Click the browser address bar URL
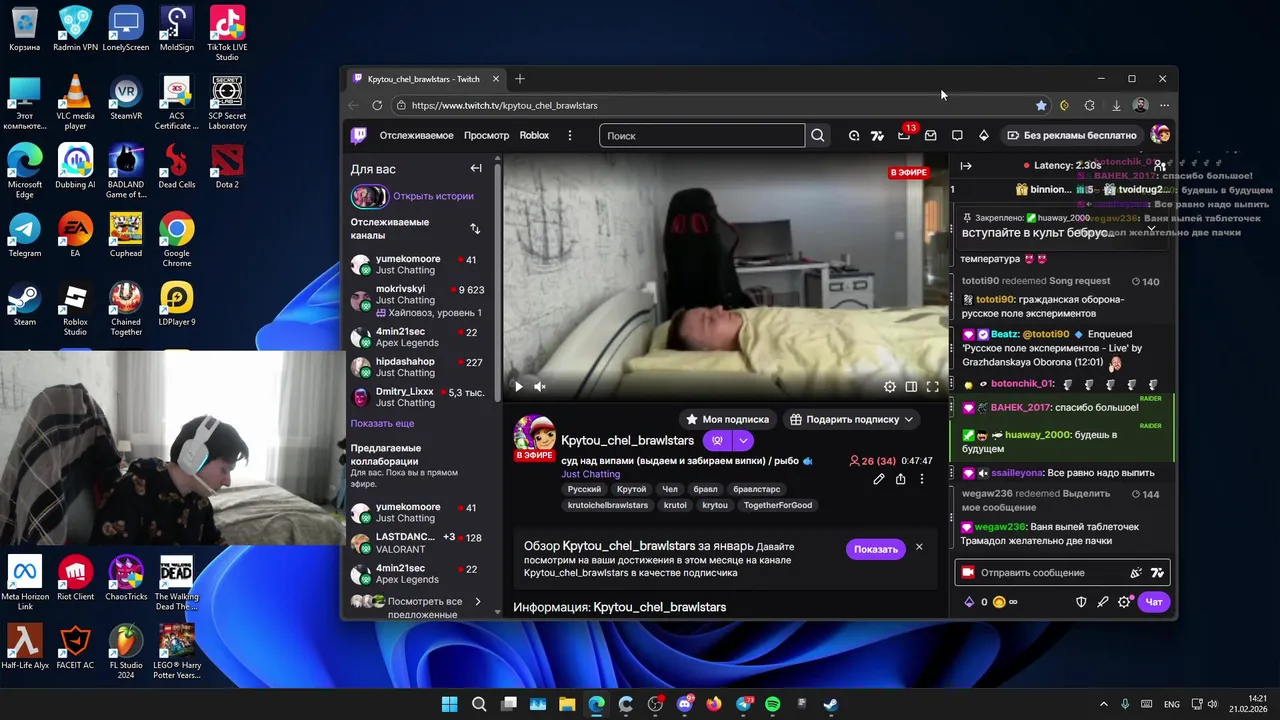Screen dimensions: 1280x720 504,105
